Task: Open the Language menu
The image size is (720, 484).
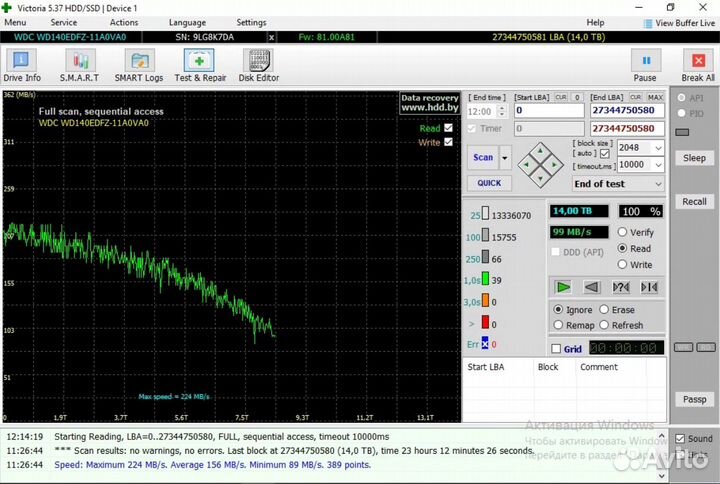Action: (x=187, y=22)
